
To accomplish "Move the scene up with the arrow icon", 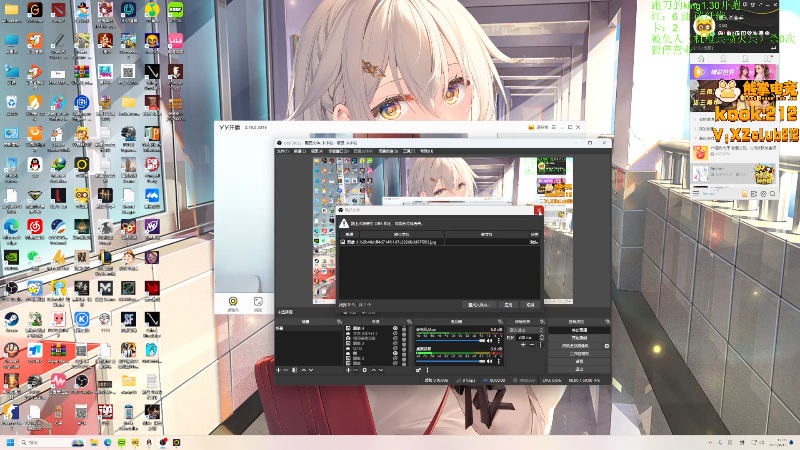I will coord(304,370).
